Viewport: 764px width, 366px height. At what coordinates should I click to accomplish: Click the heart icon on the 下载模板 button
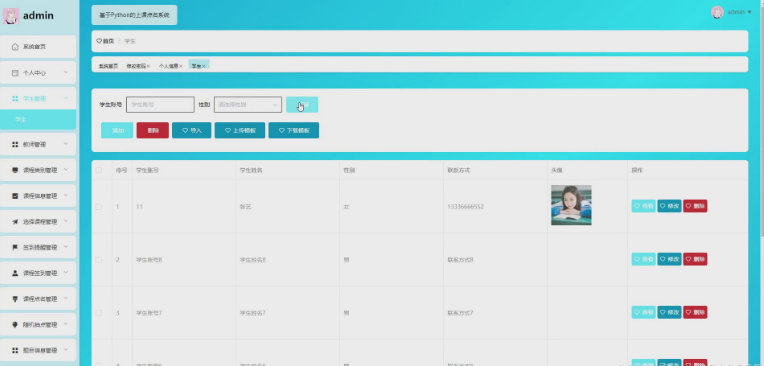coord(282,131)
